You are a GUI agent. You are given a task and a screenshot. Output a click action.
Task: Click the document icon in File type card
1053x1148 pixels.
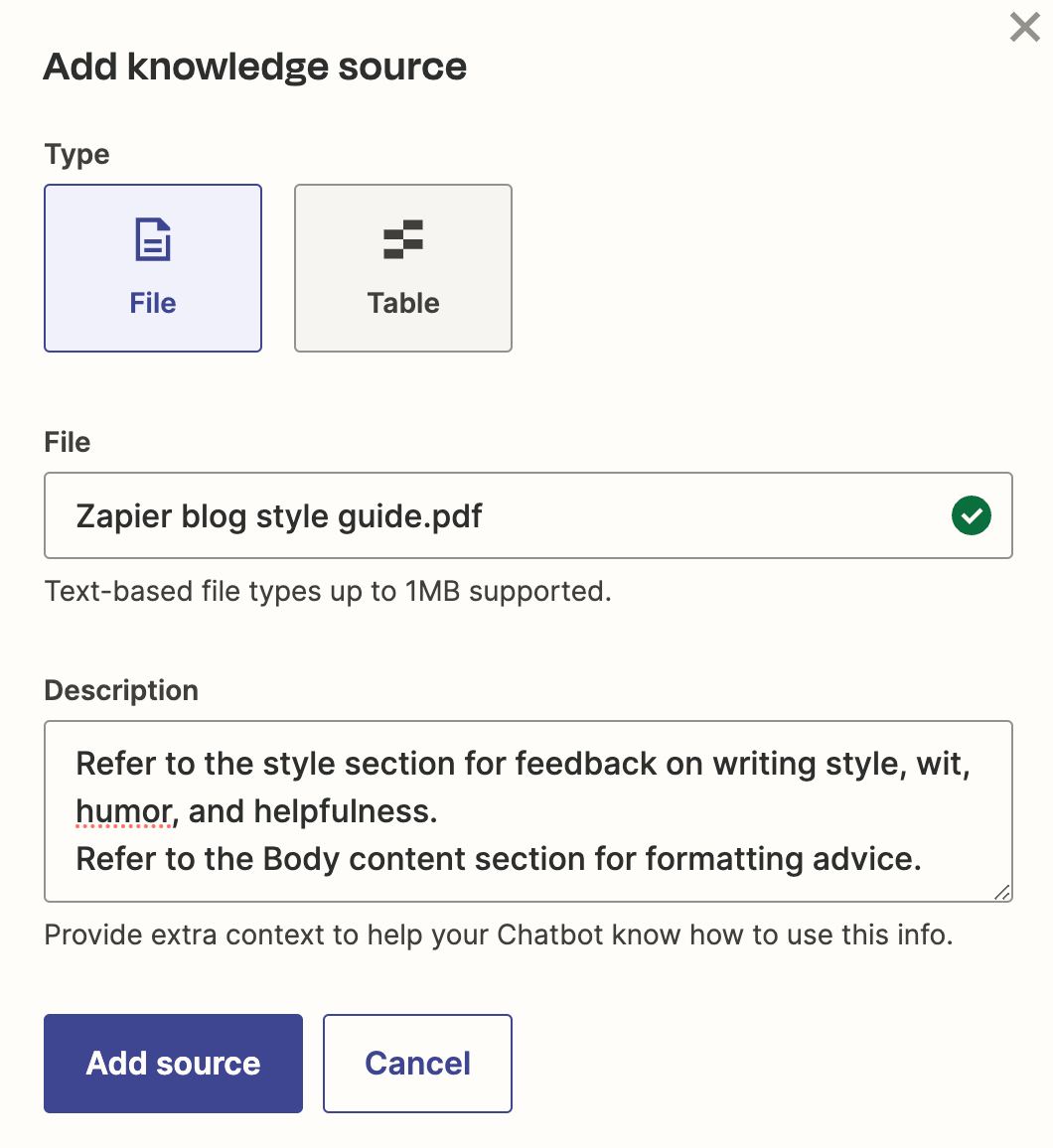153,240
